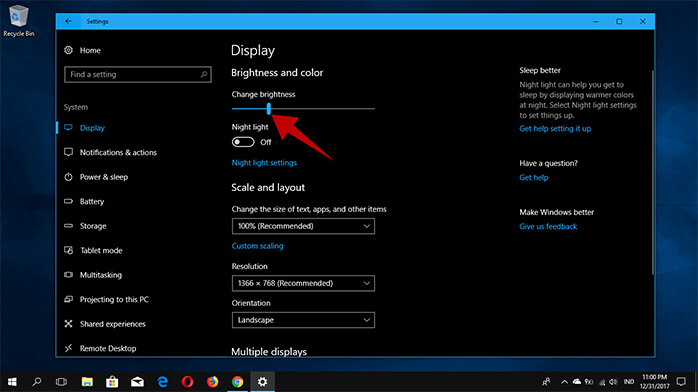Open the Orientation dropdown
The width and height of the screenshot is (698, 392).
tap(303, 320)
